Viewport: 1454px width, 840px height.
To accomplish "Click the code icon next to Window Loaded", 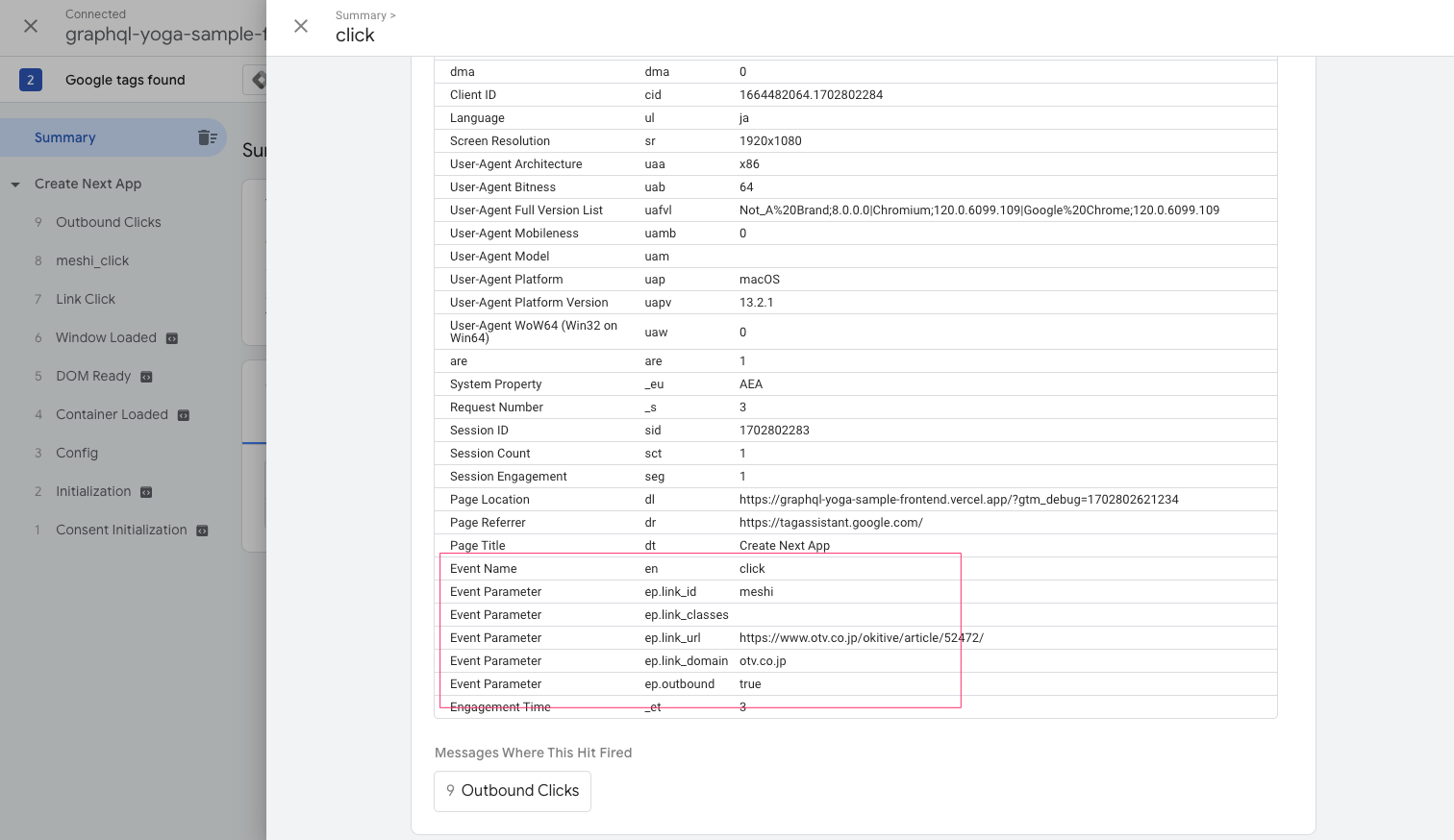I will 172,338.
